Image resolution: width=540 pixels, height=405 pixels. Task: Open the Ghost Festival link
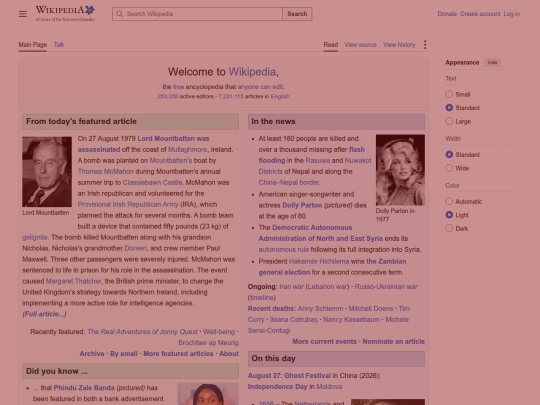pos(308,376)
